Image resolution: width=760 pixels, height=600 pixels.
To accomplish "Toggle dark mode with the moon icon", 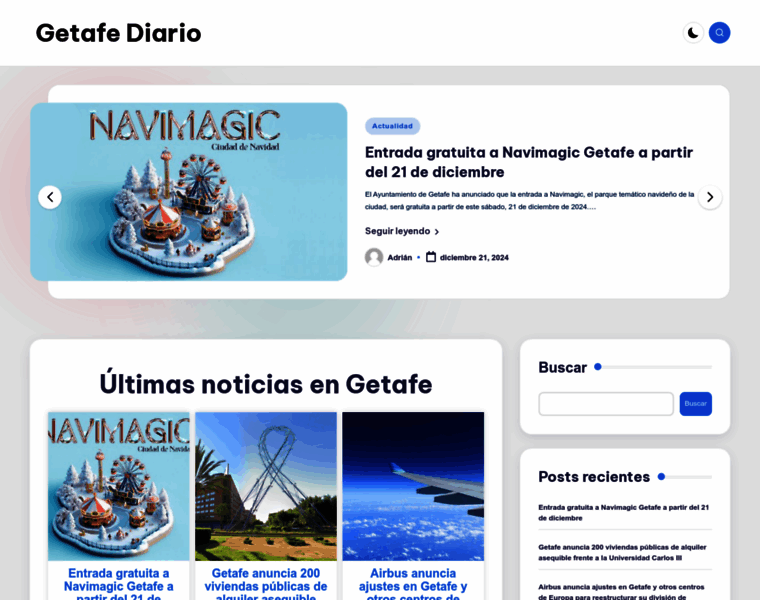I will coord(693,33).
